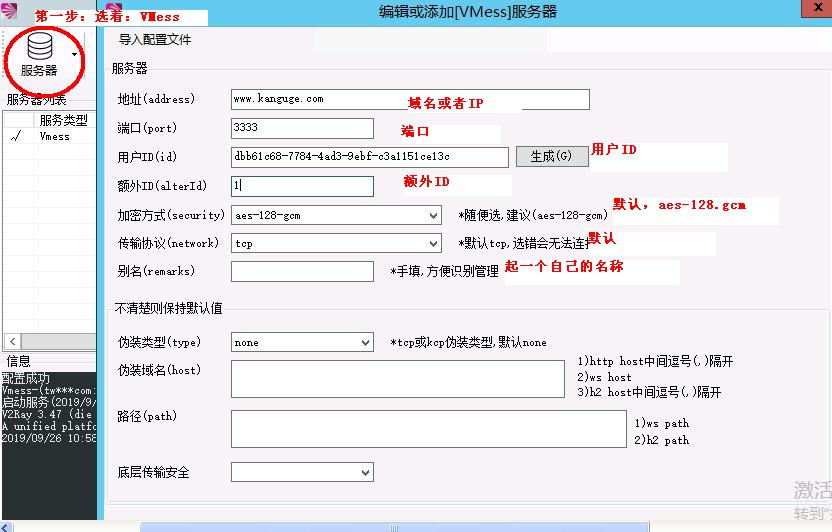Expand the 传输协议 (network) dropdown
This screenshot has width=832, height=532.
coord(432,243)
